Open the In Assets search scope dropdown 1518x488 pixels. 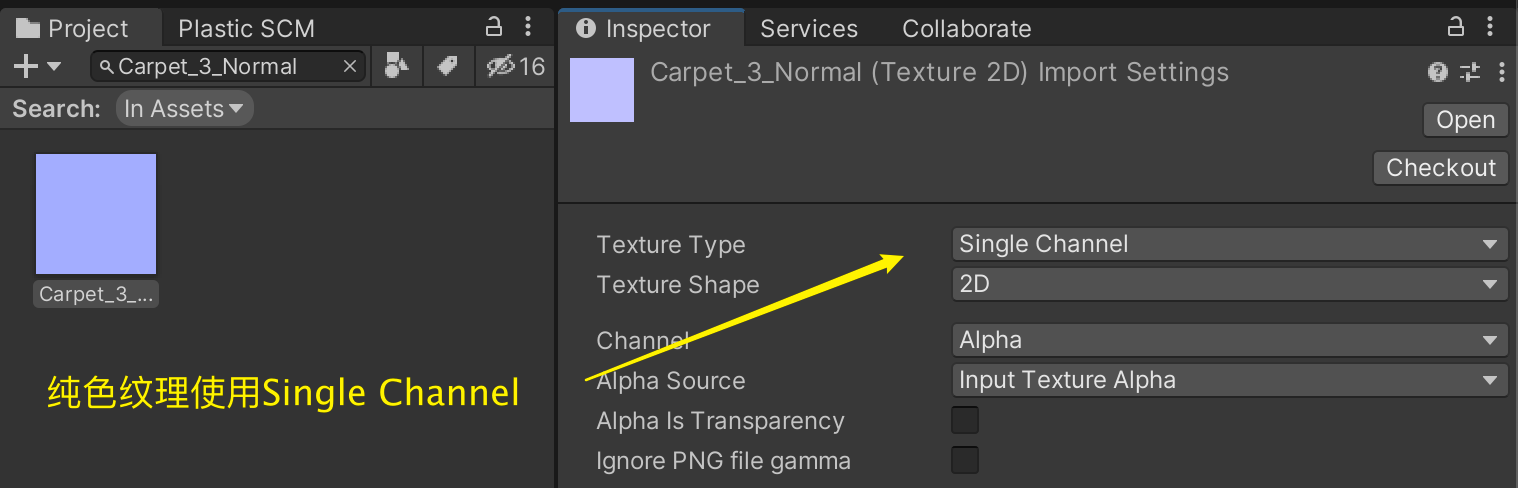(184, 109)
